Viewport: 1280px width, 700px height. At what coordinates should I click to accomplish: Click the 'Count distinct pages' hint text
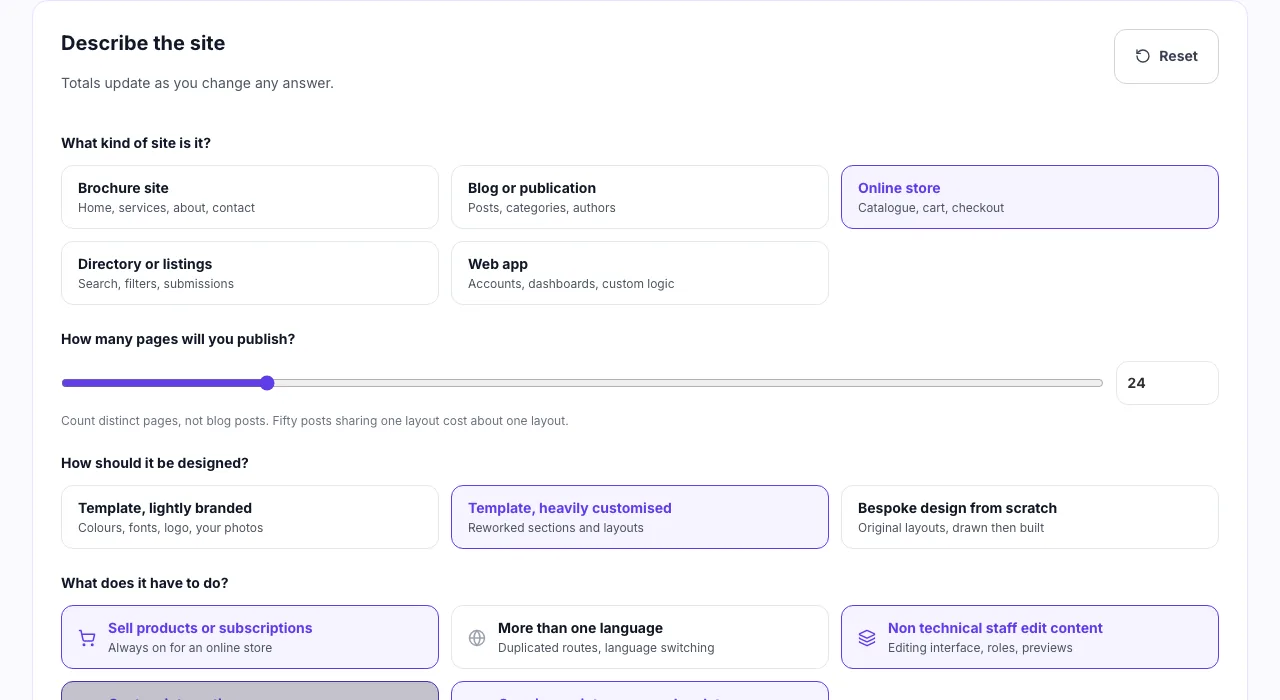click(314, 421)
